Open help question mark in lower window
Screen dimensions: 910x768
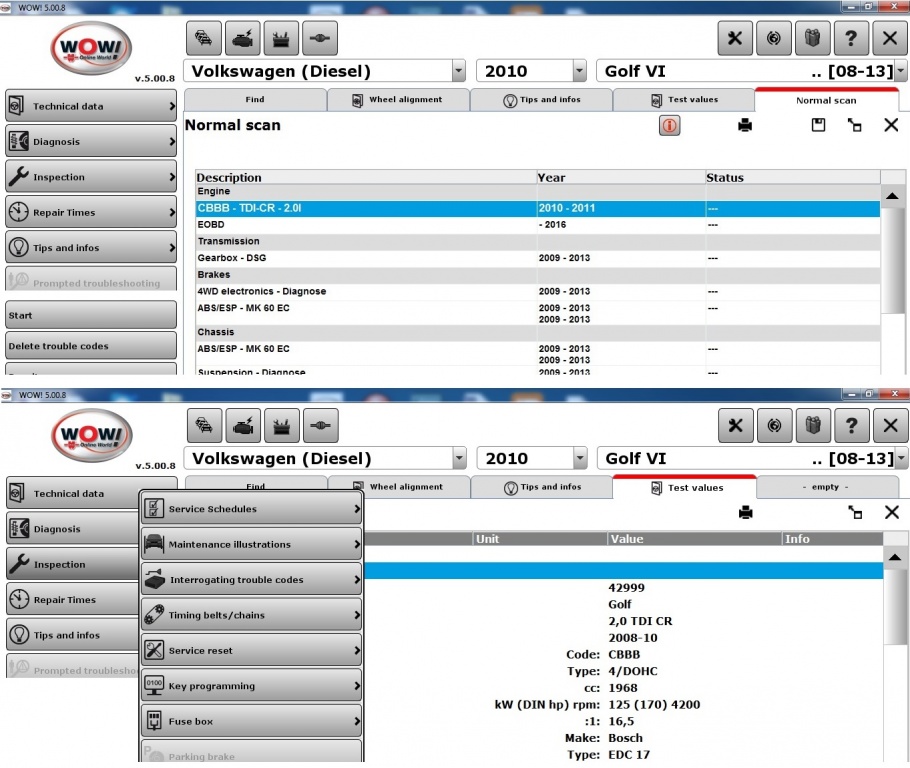851,426
